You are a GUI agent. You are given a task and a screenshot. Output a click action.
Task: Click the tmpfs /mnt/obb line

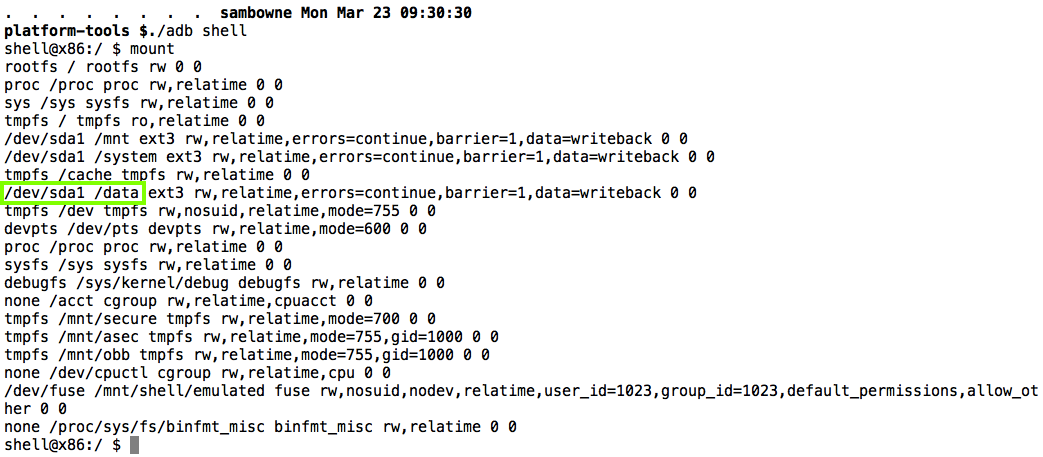click(x=247, y=354)
